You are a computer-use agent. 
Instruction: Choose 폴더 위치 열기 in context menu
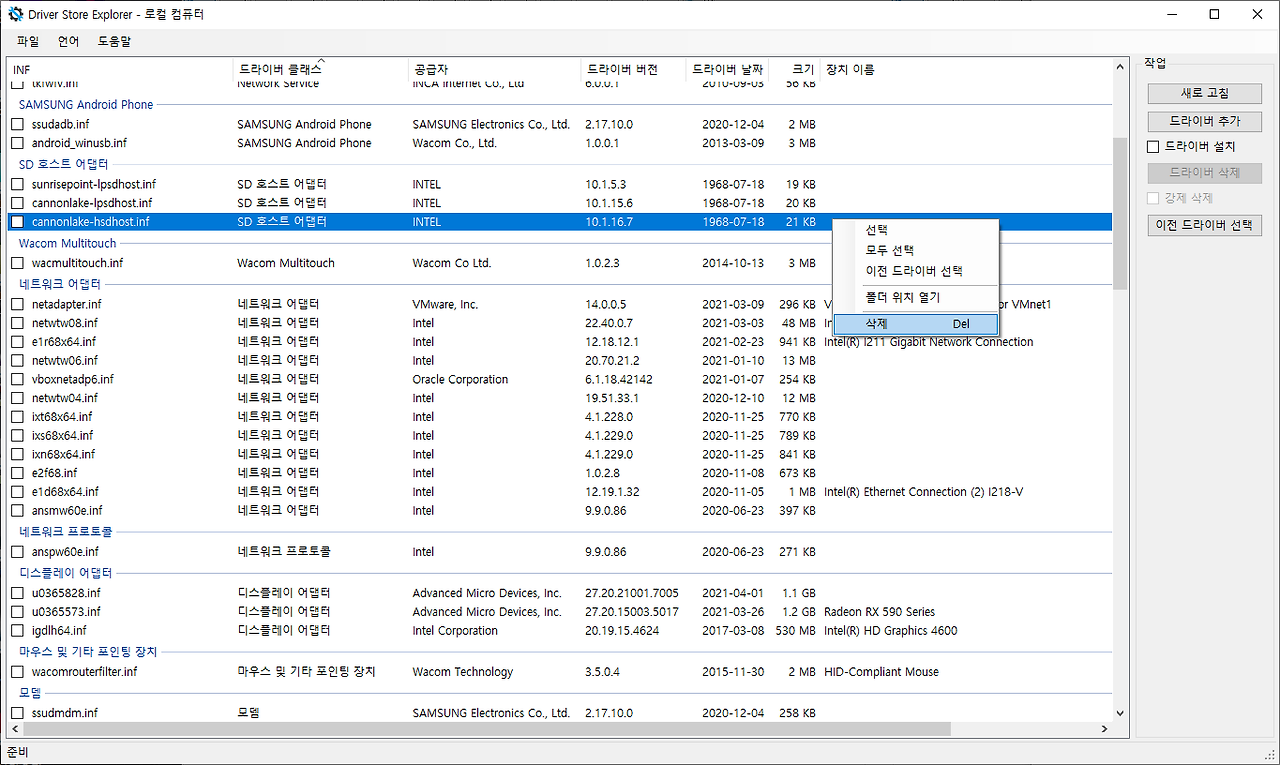pyautogui.click(x=916, y=298)
